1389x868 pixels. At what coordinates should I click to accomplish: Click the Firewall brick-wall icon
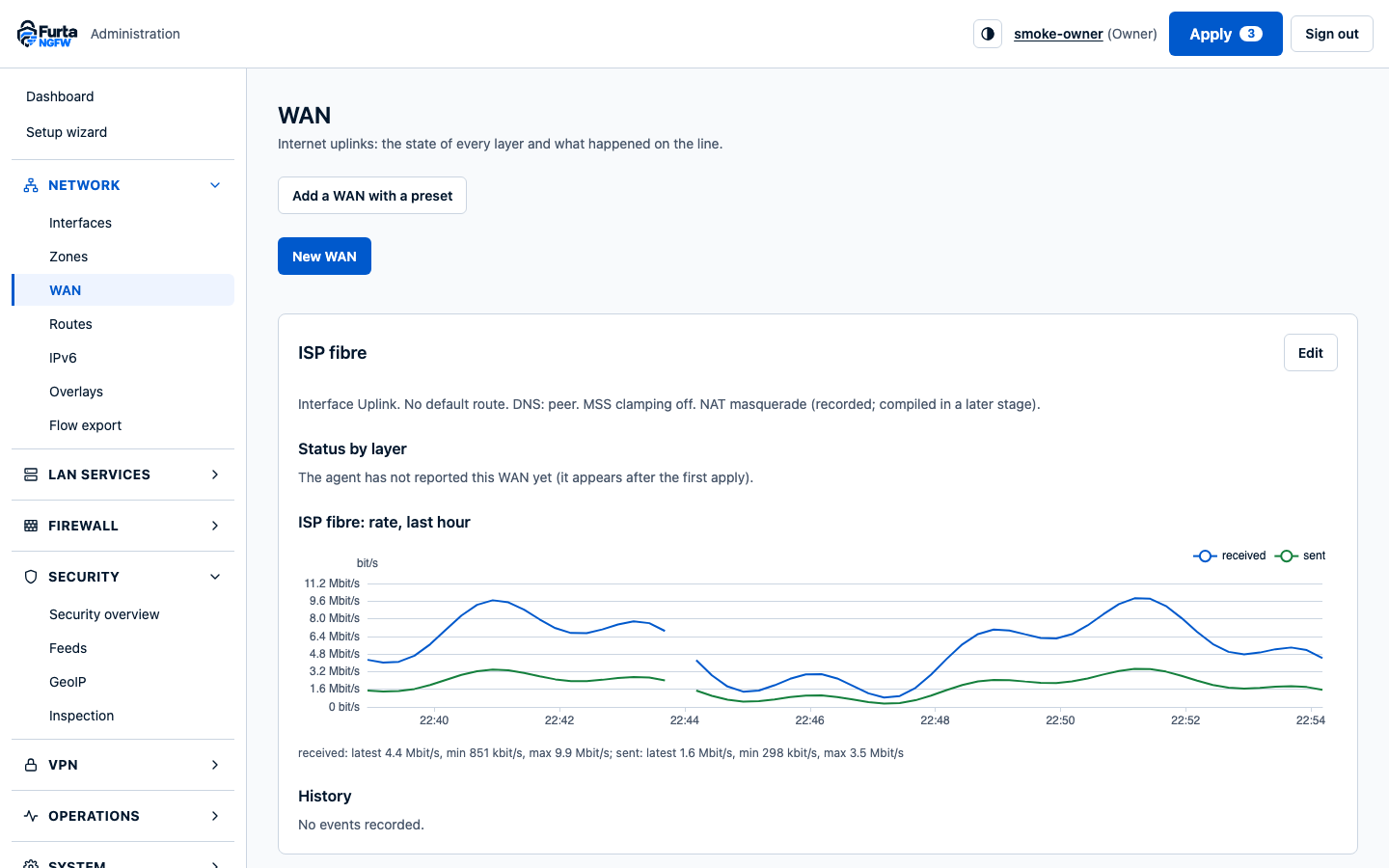[x=31, y=526]
